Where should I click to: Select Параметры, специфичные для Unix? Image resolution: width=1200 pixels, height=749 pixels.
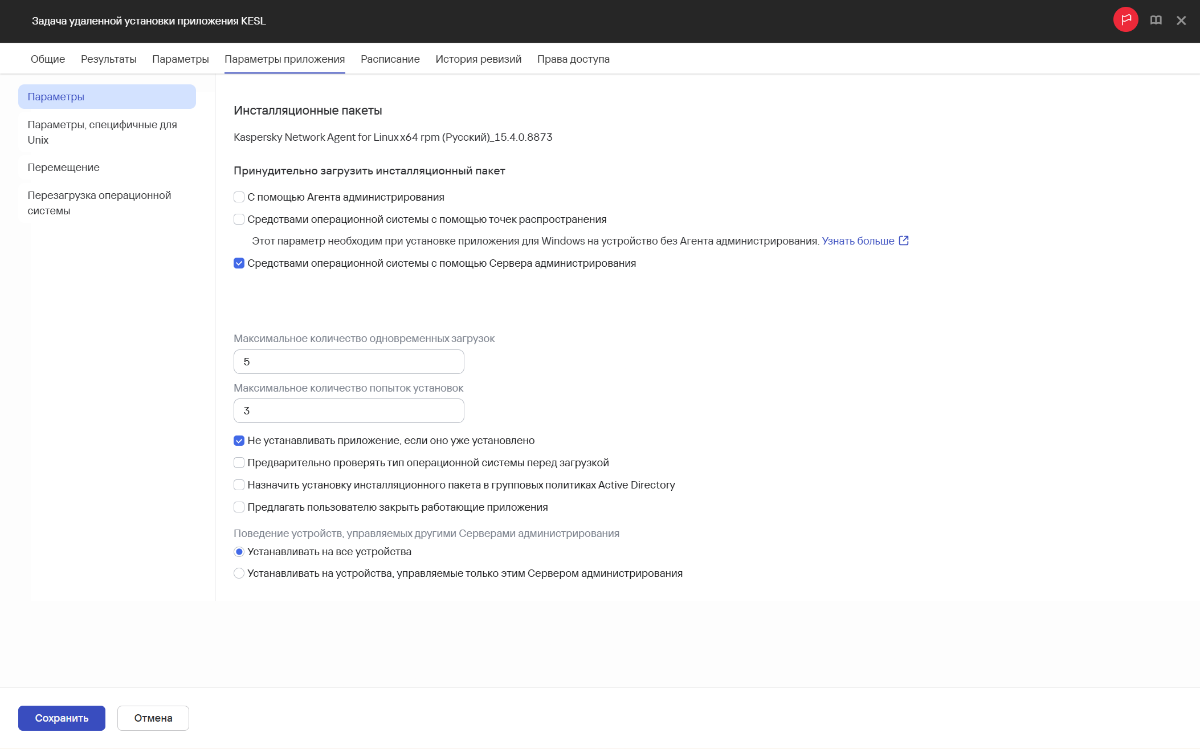pos(102,132)
